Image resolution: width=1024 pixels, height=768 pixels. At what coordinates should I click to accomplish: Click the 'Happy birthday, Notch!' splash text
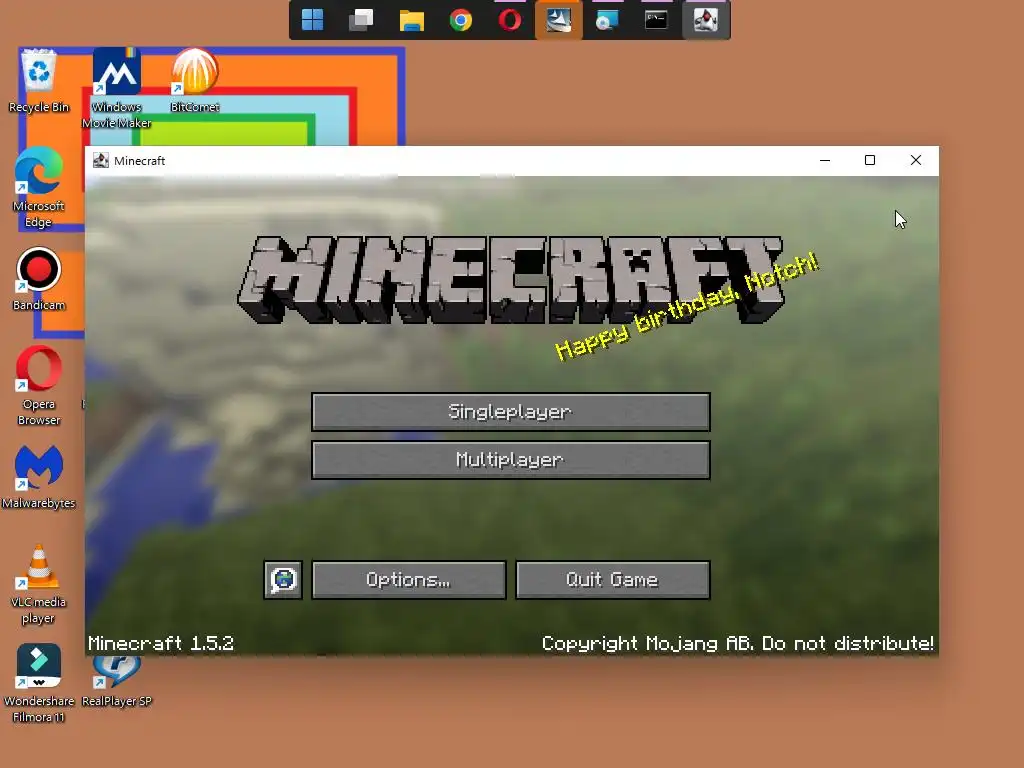click(686, 306)
